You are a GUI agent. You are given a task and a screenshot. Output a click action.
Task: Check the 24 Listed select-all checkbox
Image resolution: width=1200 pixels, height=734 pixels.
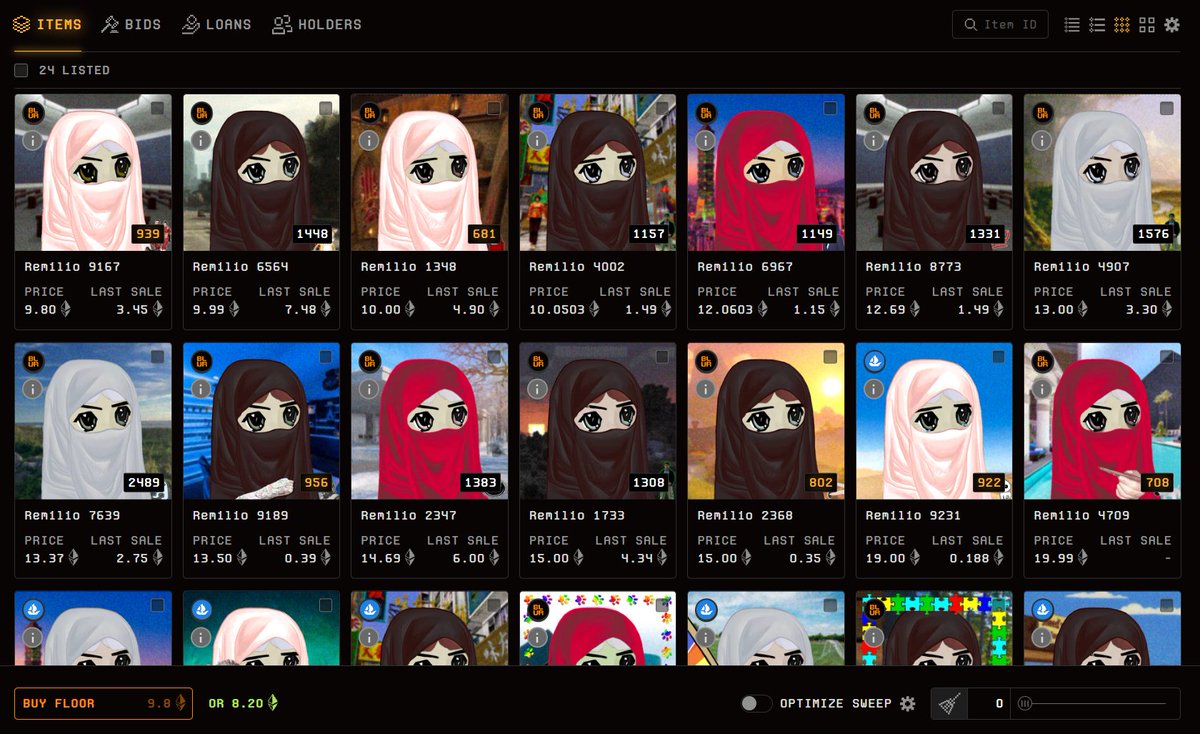21,70
